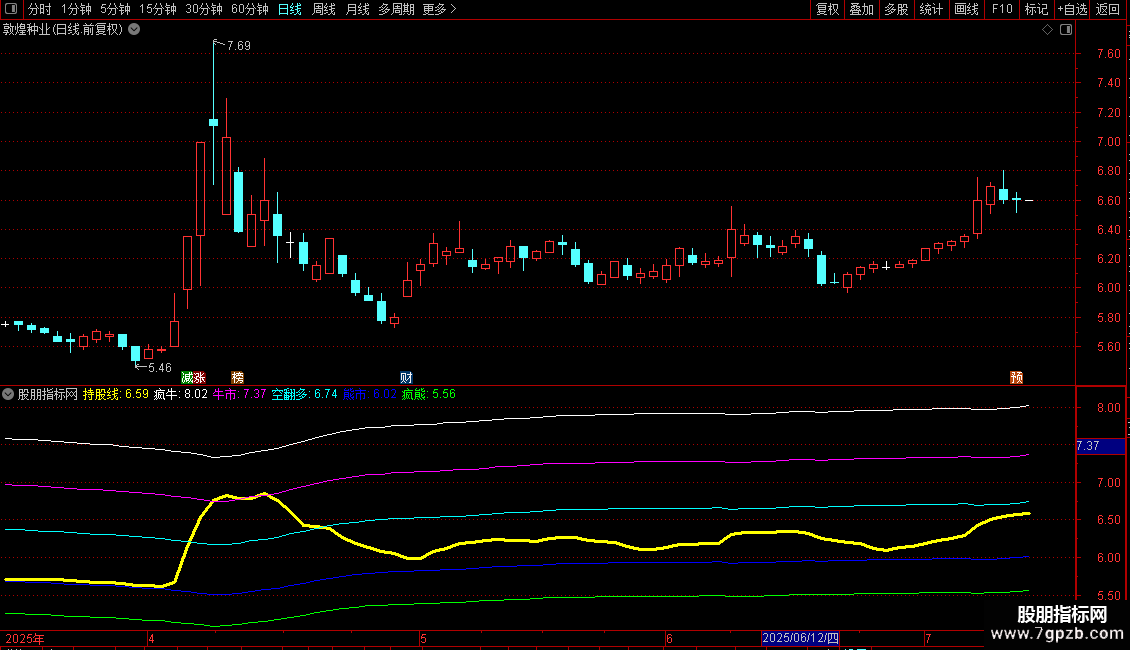The image size is (1130, 650).
Task: Click the 持股线: 6.59 indicator value
Action: point(115,394)
